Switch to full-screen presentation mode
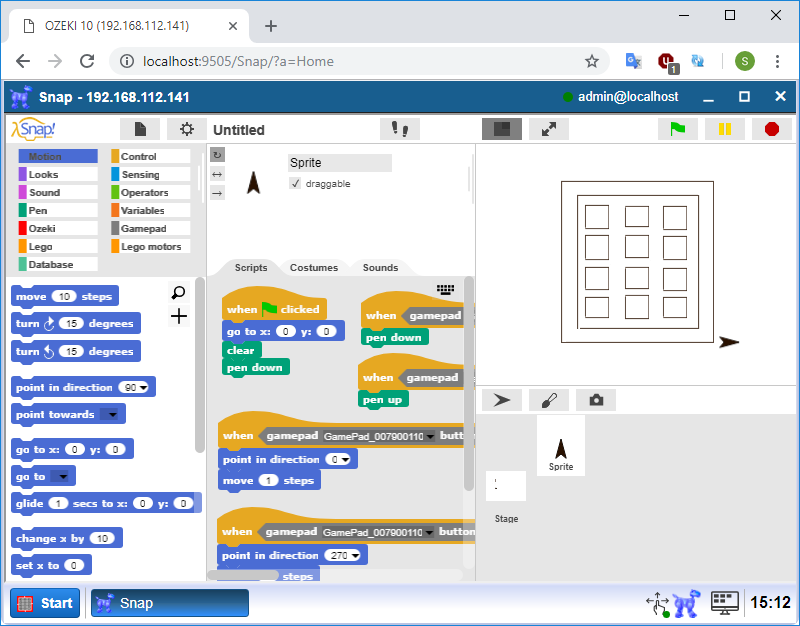Screen dimensions: 800x626 549,129
